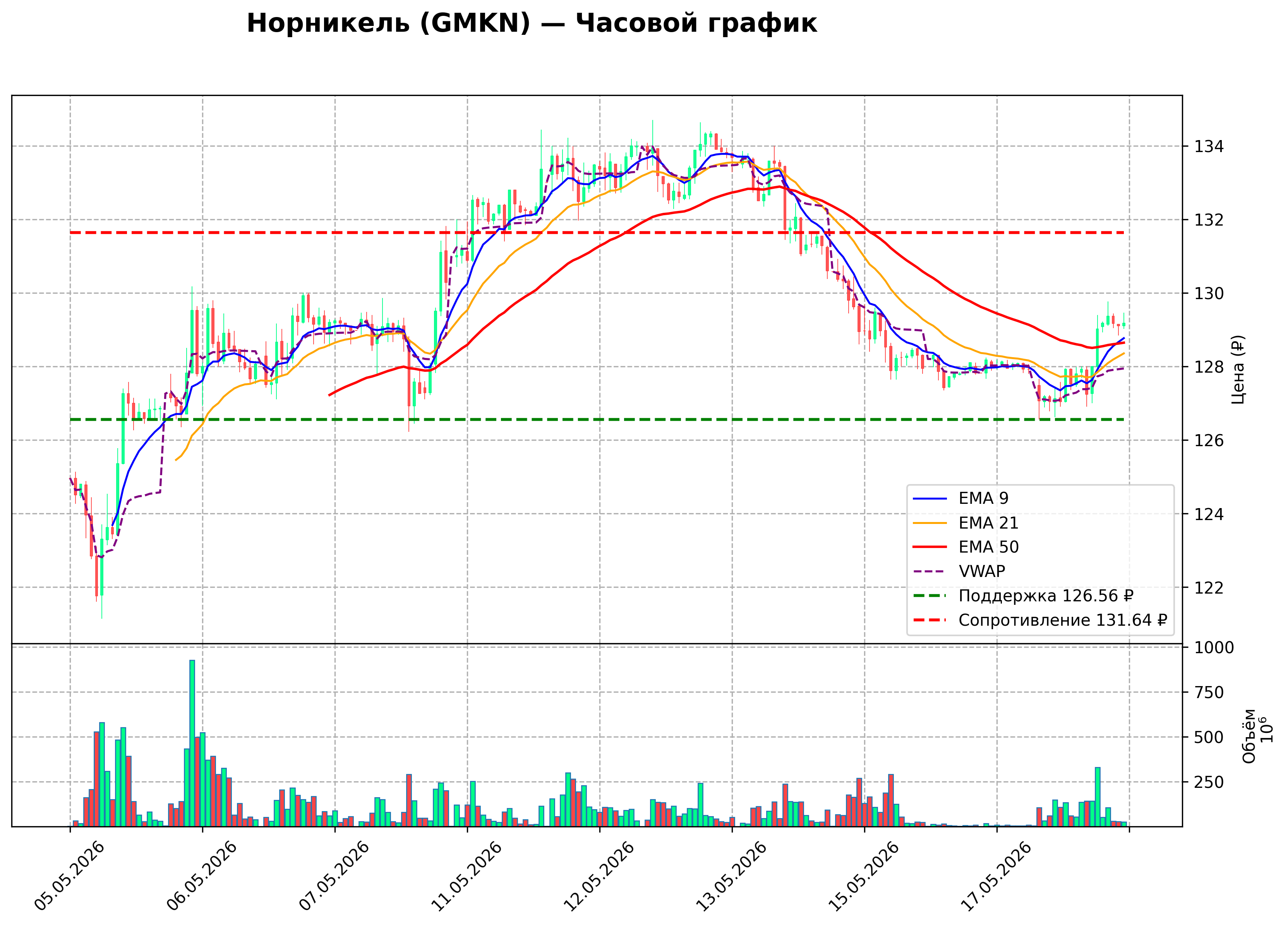Click the 'Цена (₽)' axis label
This screenshot has width=1288, height=926.
point(1238,370)
